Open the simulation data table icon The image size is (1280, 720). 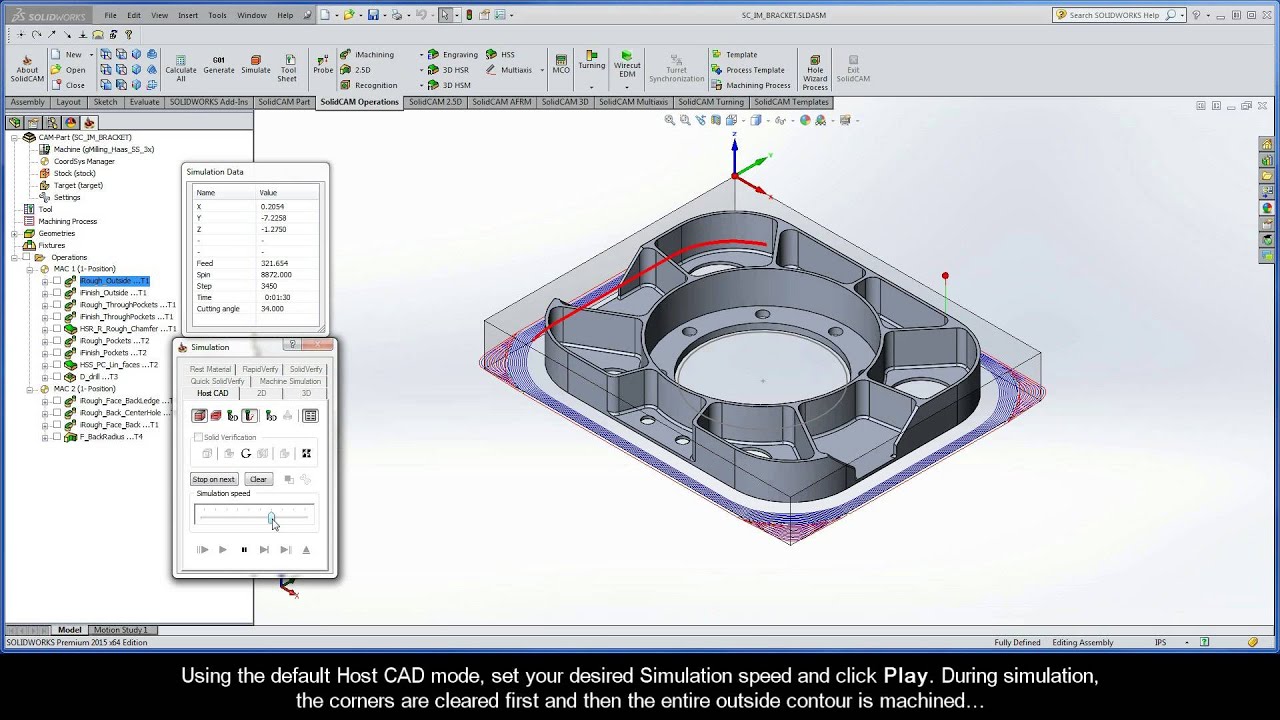point(310,416)
